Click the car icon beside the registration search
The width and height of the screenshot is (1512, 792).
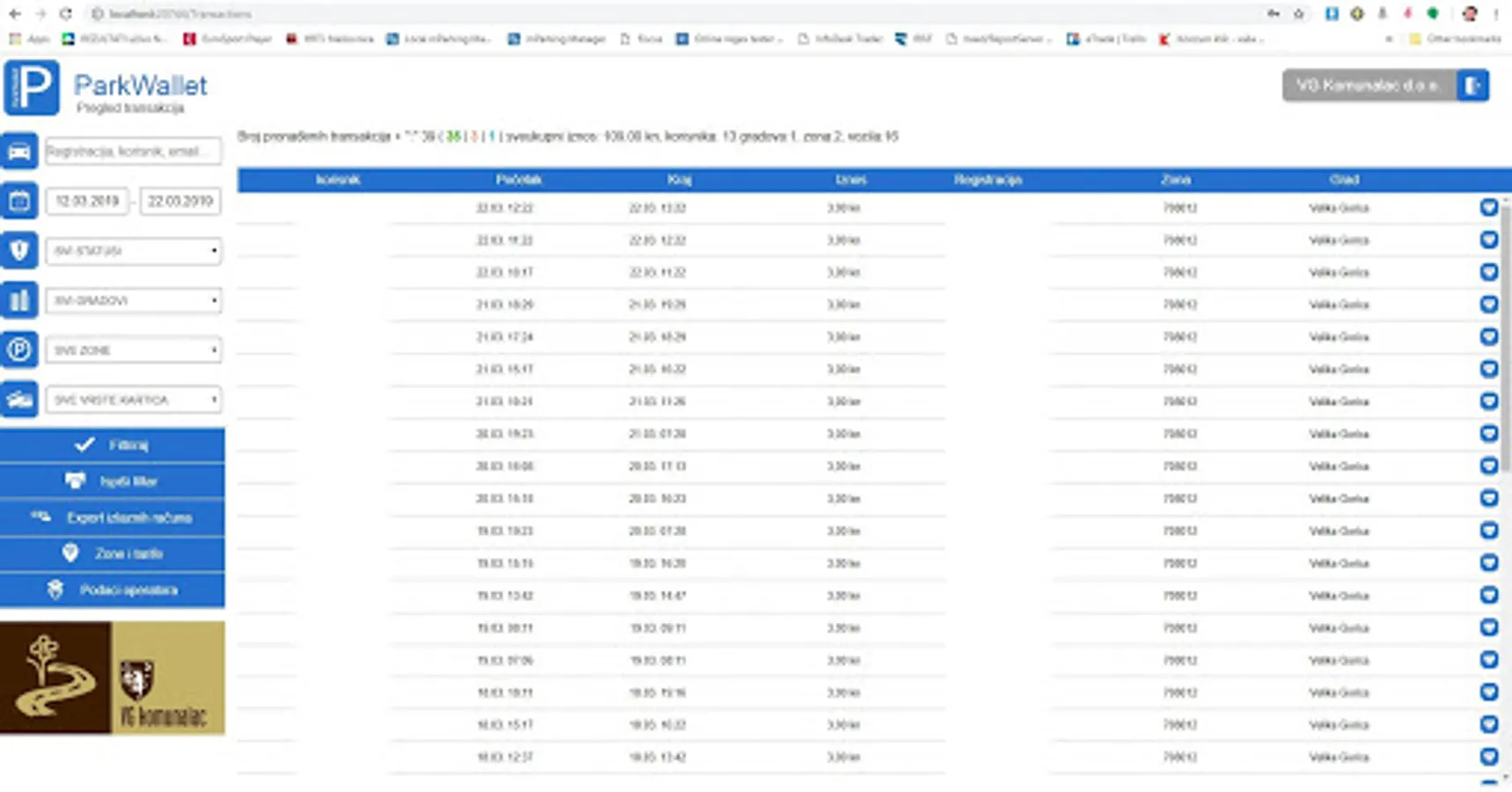[x=19, y=151]
